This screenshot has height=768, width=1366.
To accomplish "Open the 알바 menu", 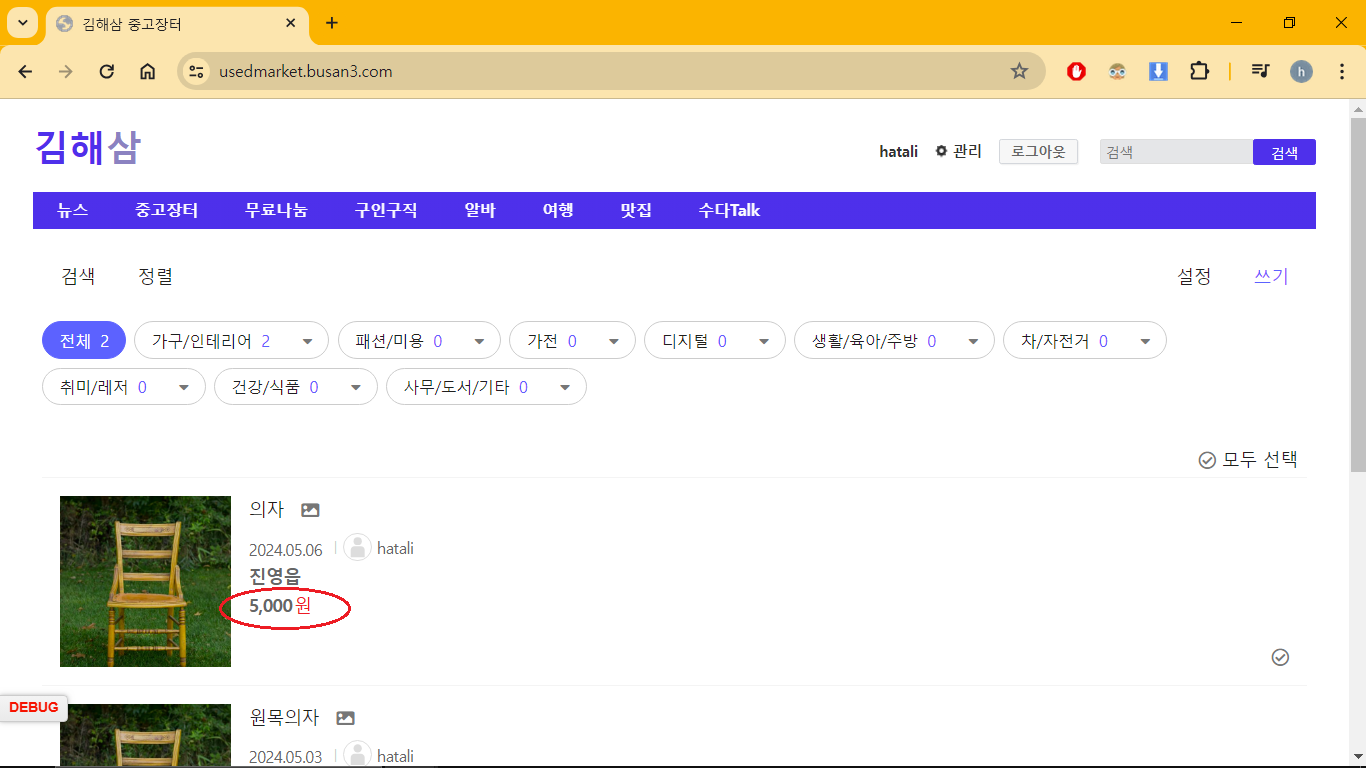I will (x=480, y=210).
